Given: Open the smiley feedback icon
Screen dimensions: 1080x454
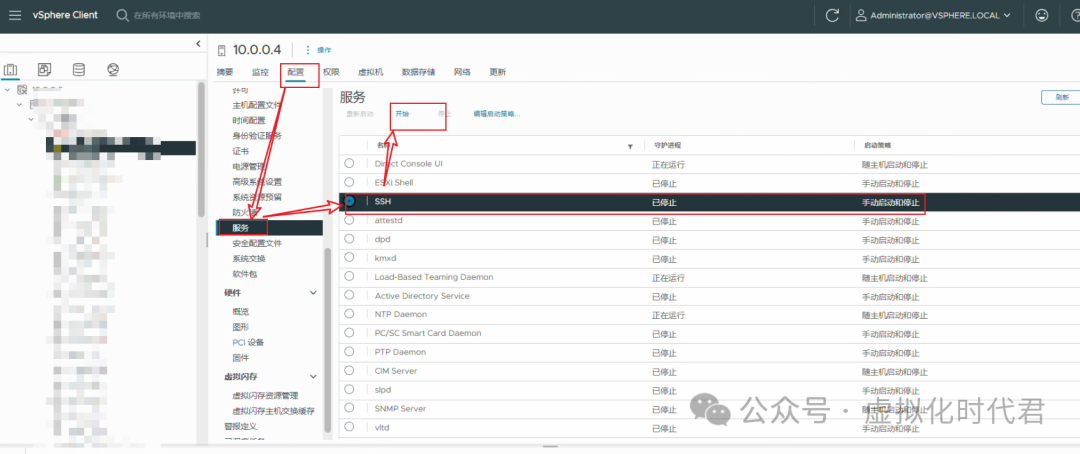Looking at the screenshot, I should coord(1043,15).
